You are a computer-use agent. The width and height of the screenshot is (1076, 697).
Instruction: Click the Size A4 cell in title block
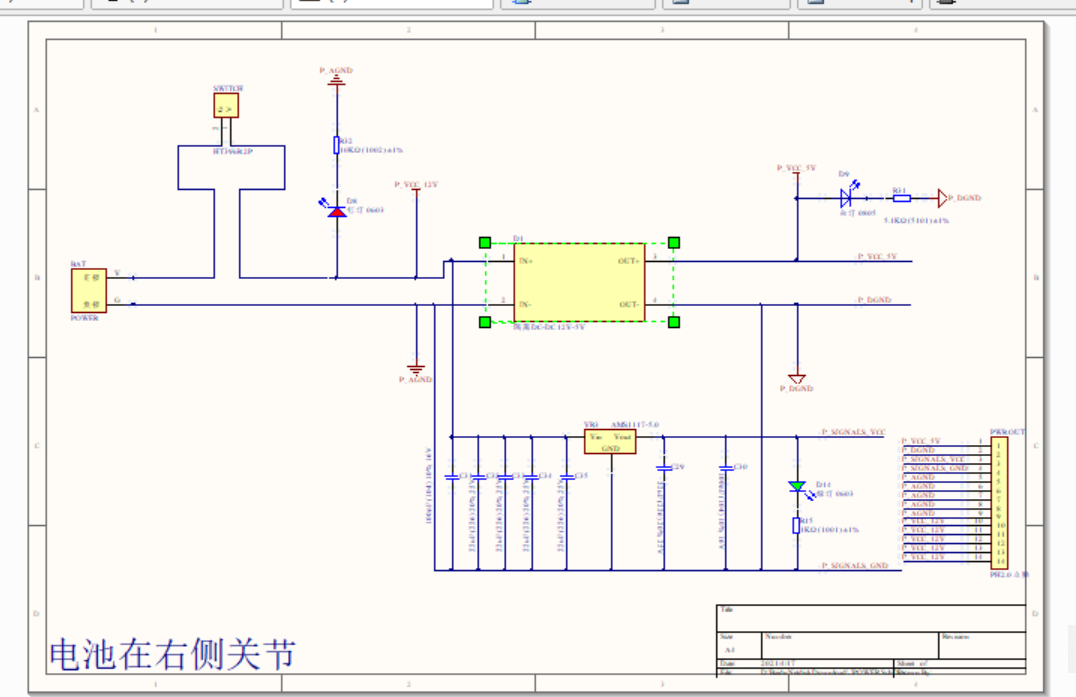click(x=739, y=645)
